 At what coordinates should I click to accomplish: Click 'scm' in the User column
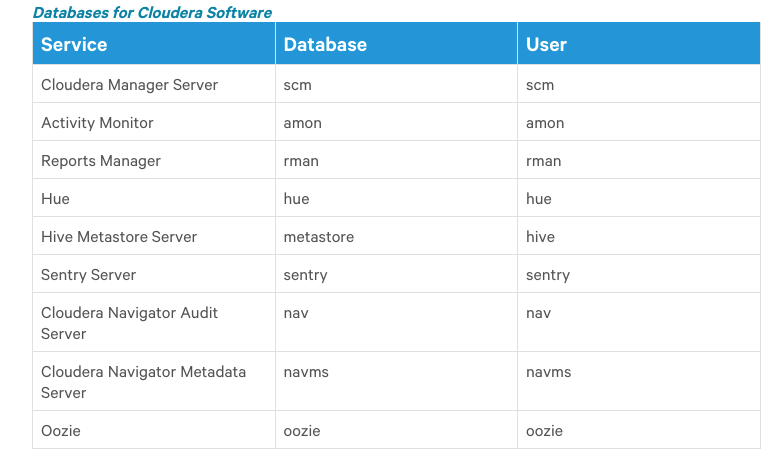540,85
